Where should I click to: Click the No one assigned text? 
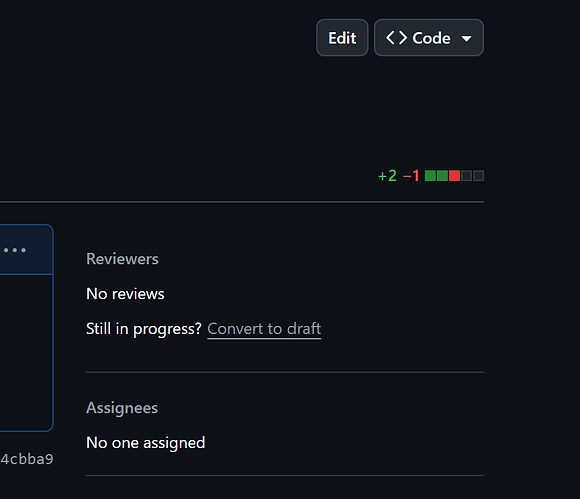145,443
